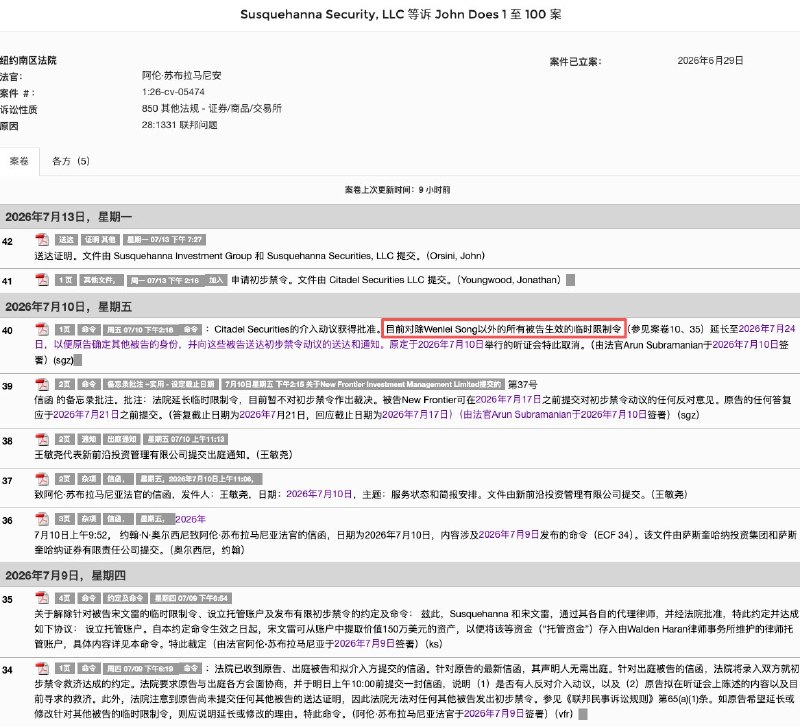The width and height of the screenshot is (800, 727).
Task: Click the 证明 其他 tag on entry 42
Action: 100,240
